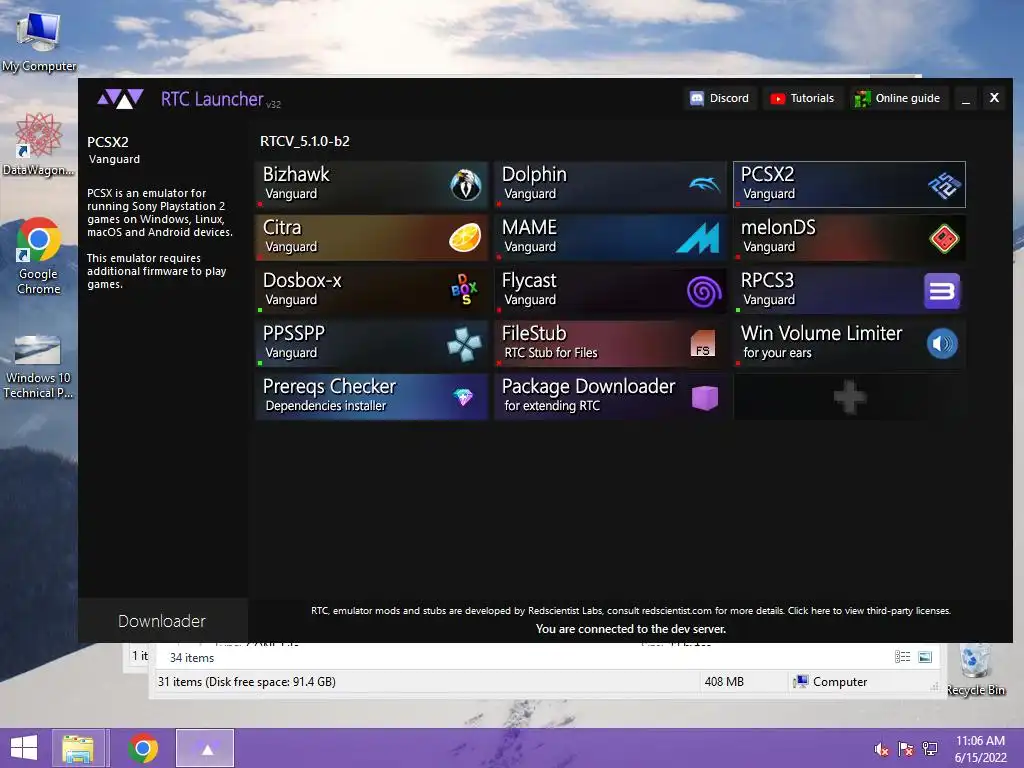Launch the MAME Vanguard tile
1024x768 pixels.
pyautogui.click(x=611, y=237)
